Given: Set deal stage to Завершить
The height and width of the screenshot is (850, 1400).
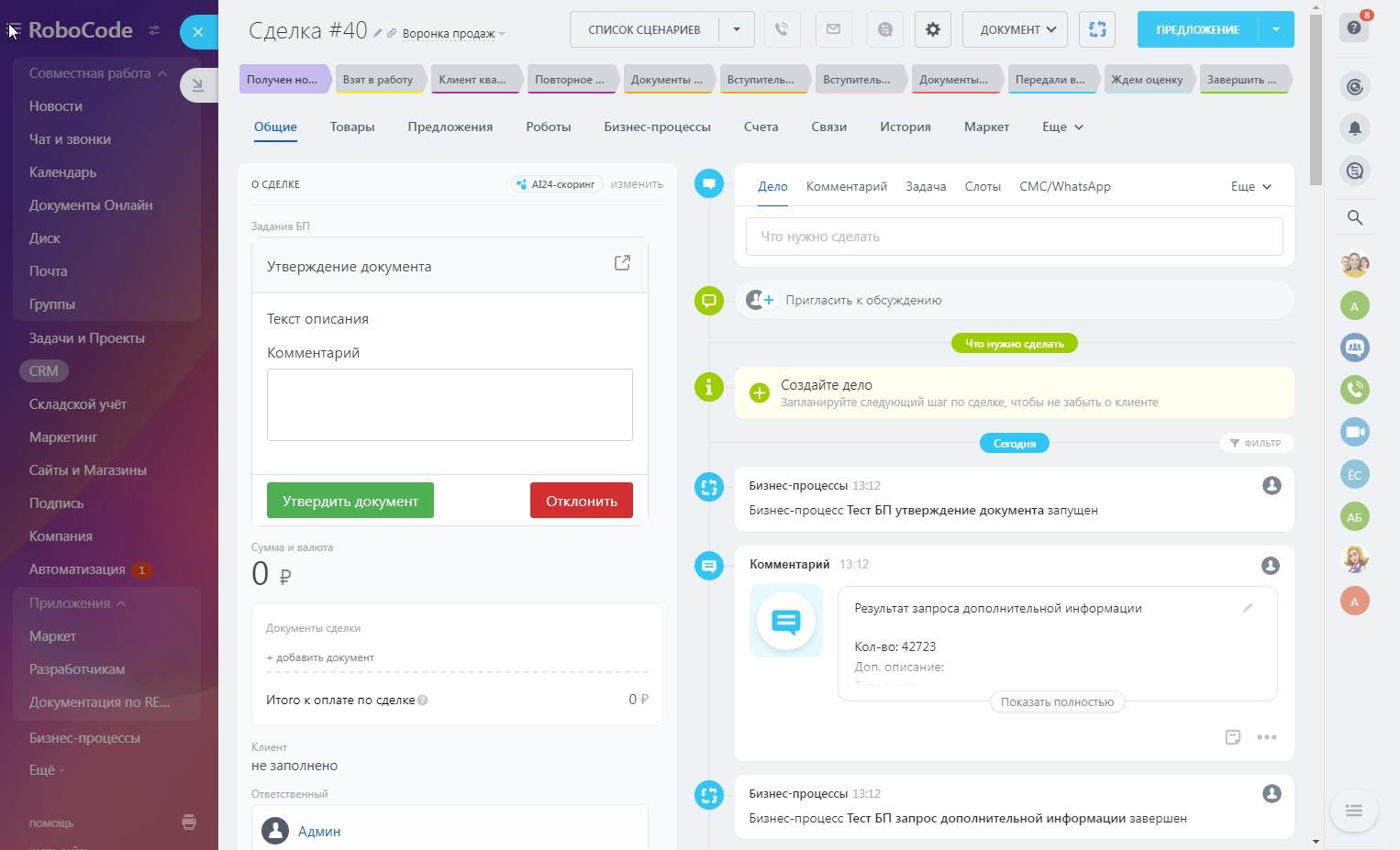Looking at the screenshot, I should [x=1245, y=80].
